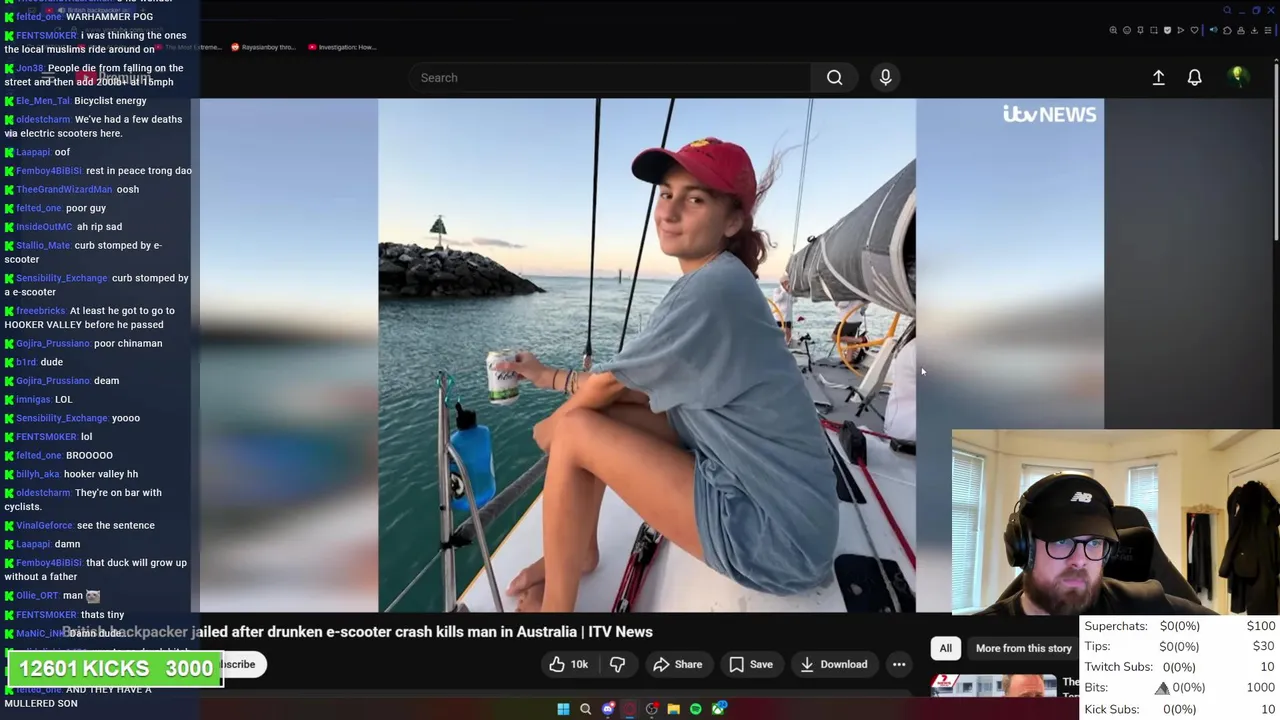Viewport: 1280px width, 720px height.
Task: Open Discord from the taskbar
Action: point(608,709)
